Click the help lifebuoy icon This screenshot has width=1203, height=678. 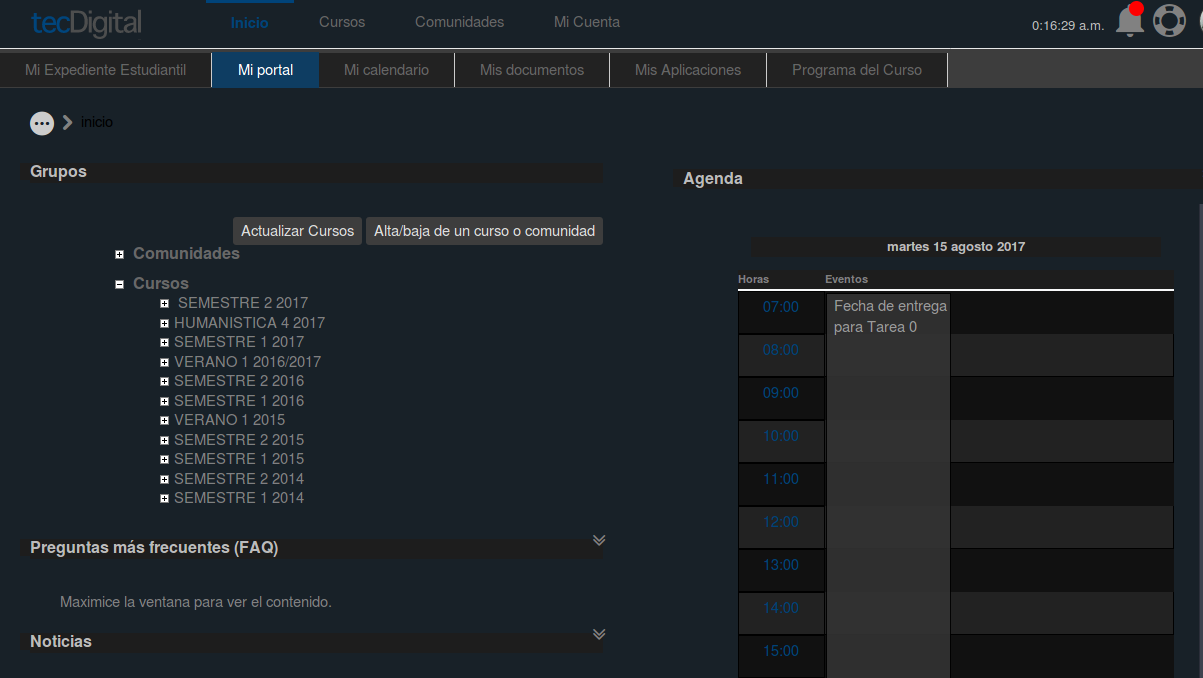click(x=1169, y=21)
